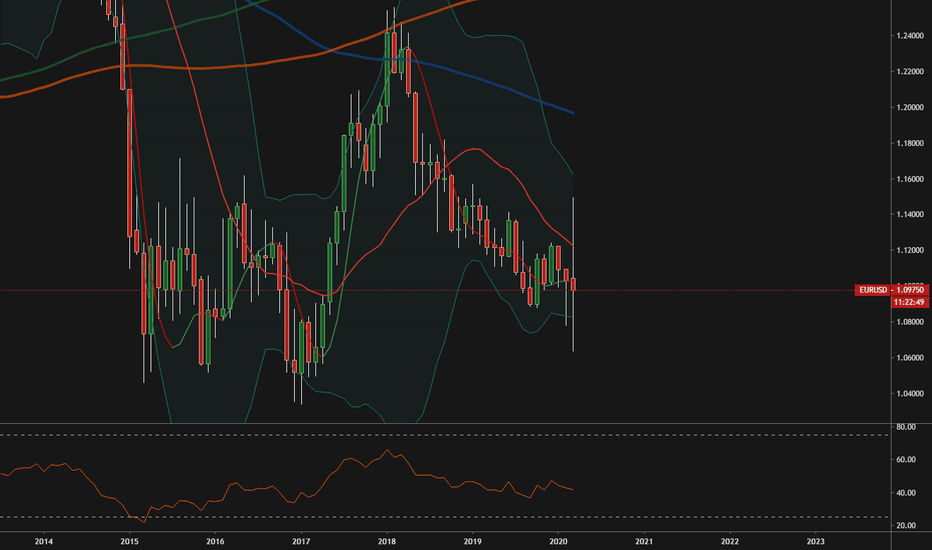Click the 1.14000 price scale label
This screenshot has height=550, width=932.
(x=910, y=214)
